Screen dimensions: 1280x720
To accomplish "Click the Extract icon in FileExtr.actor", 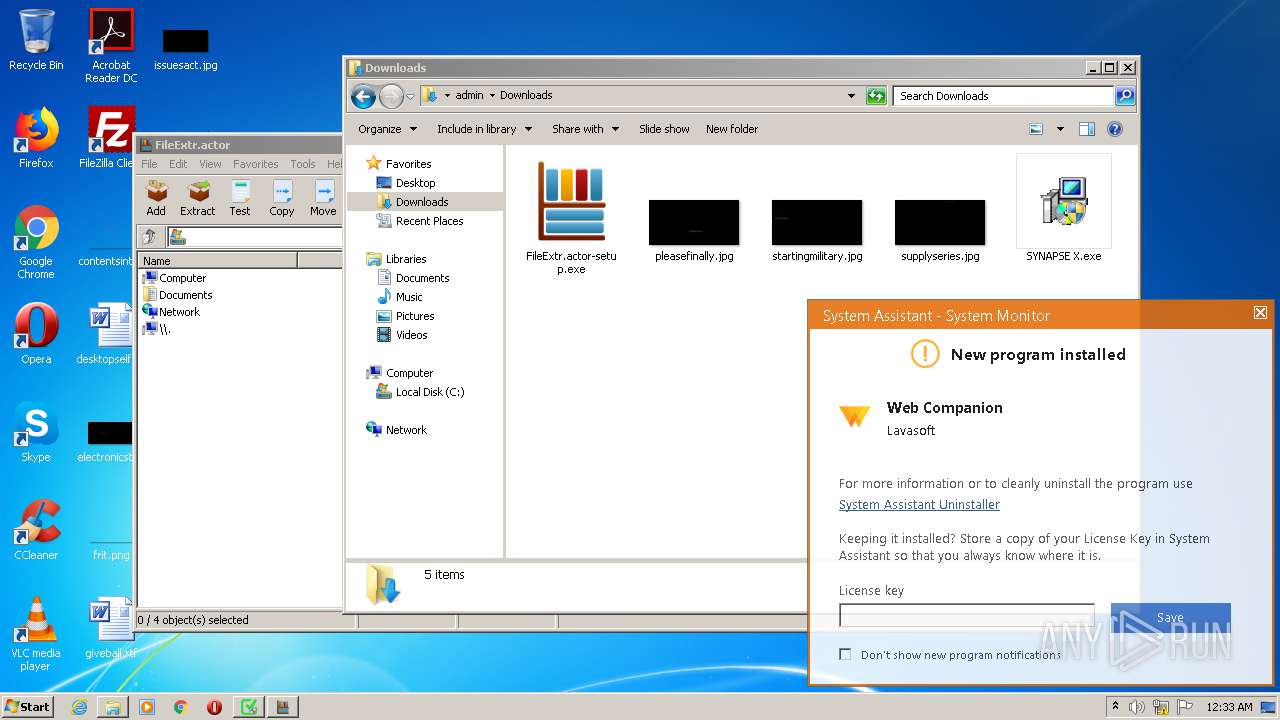I will (198, 198).
